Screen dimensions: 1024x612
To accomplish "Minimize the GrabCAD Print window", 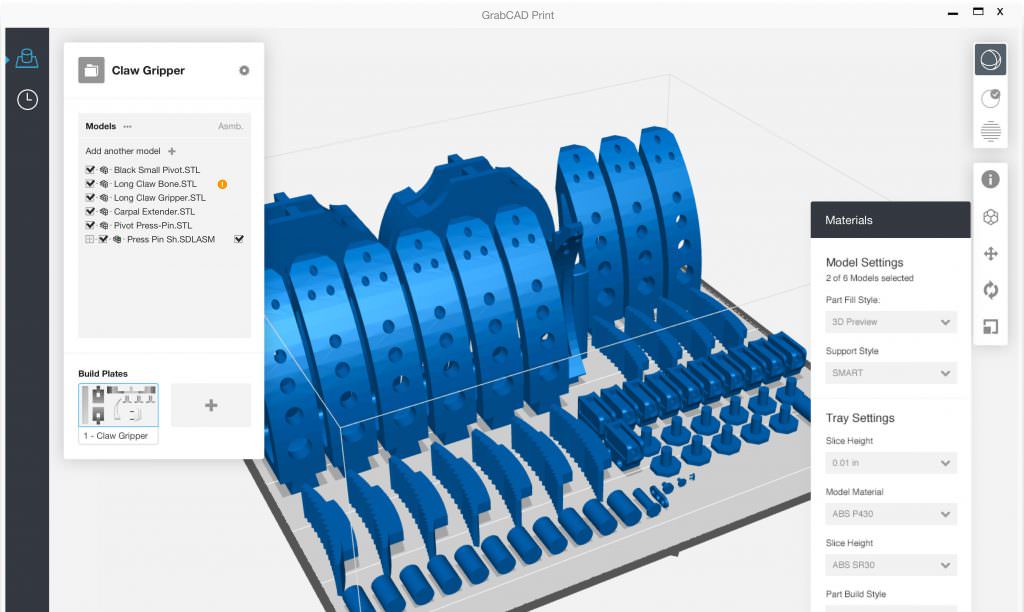I will tap(953, 12).
